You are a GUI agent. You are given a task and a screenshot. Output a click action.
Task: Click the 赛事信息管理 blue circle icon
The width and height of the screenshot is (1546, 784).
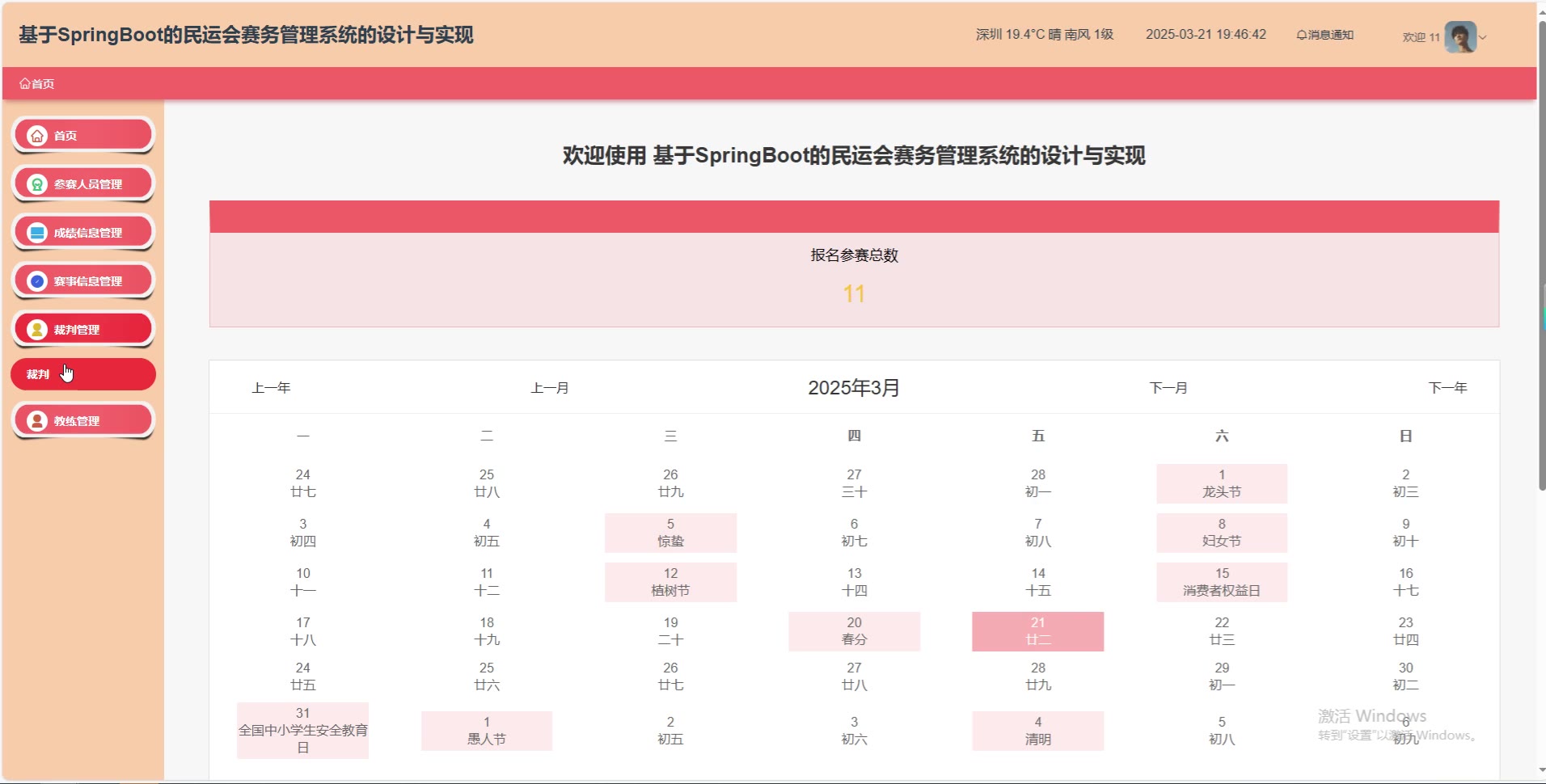37,281
